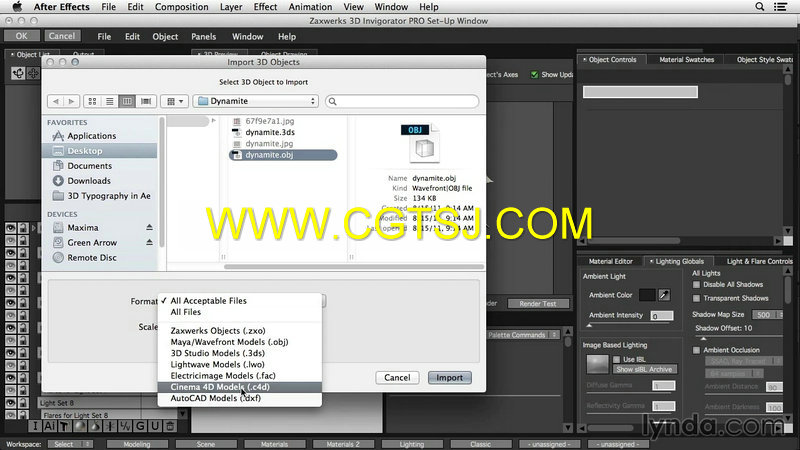Open the Shadow Map Size 500 dropdown
Image resolution: width=800 pixels, height=450 pixels.
pos(769,314)
